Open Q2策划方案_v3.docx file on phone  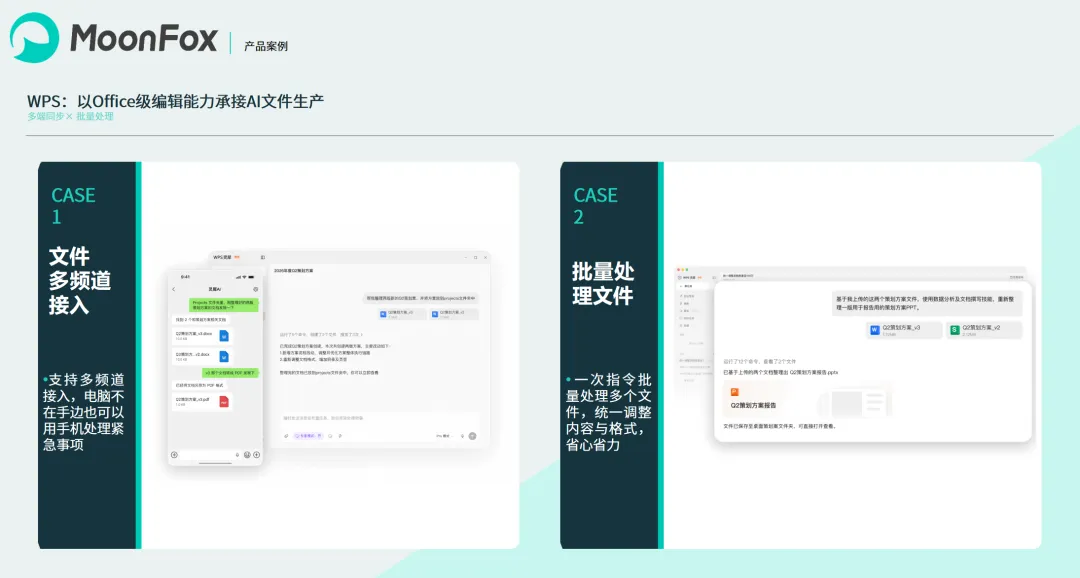(x=202, y=336)
